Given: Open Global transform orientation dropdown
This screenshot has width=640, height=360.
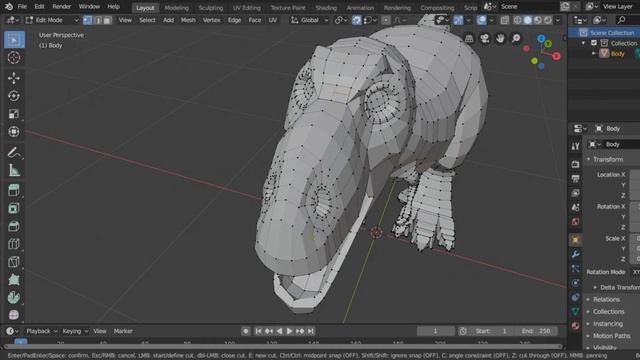Looking at the screenshot, I should tap(309, 20).
